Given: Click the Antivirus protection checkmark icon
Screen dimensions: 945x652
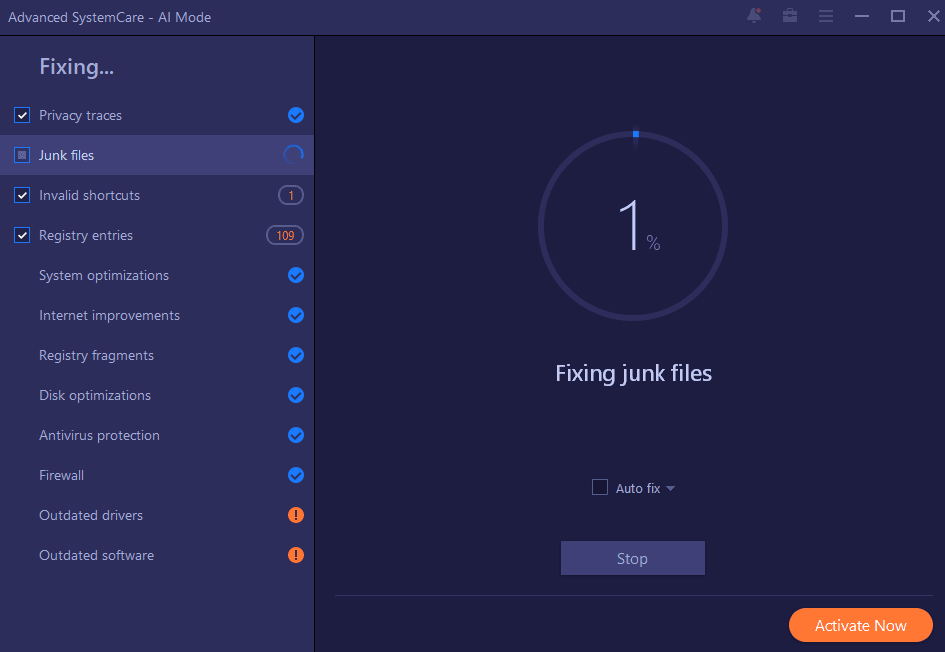Looking at the screenshot, I should [296, 435].
